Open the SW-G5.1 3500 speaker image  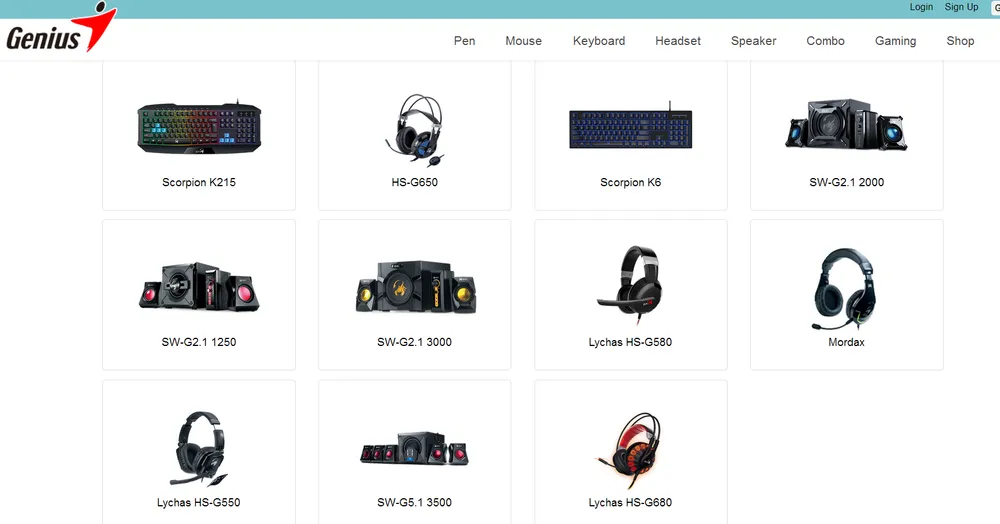point(415,448)
